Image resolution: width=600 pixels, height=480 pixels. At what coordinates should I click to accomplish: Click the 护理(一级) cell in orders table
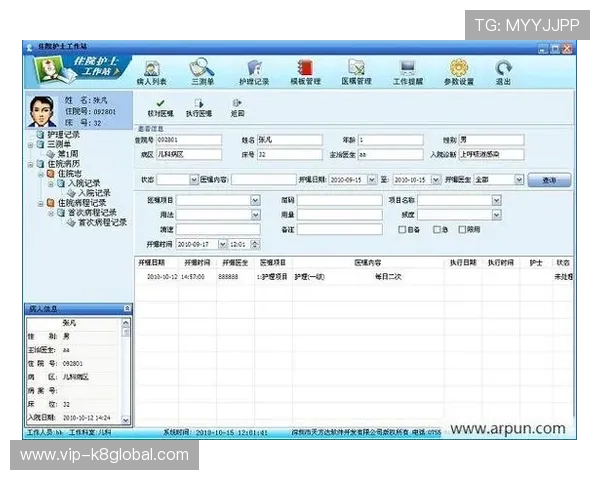[309, 276]
